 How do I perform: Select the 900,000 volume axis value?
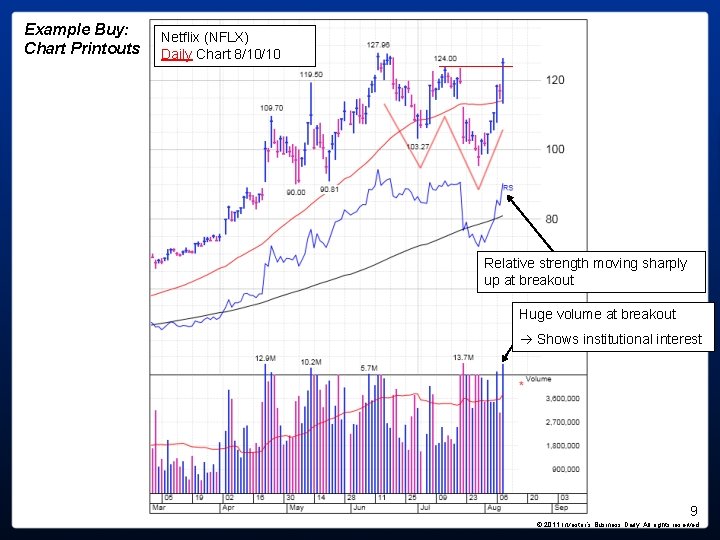tap(565, 469)
